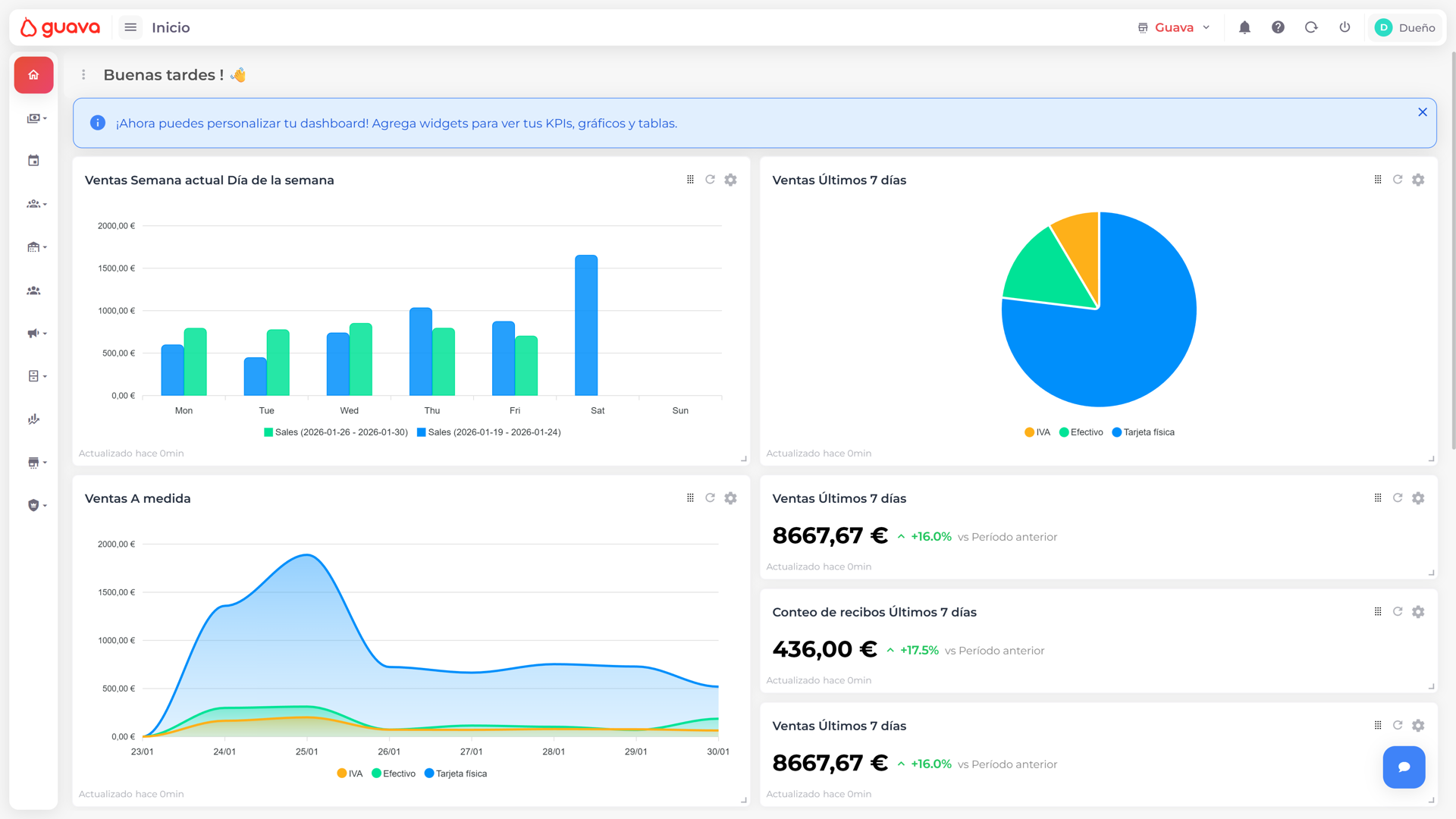Open the Dueño user profile button
The width and height of the screenshot is (1456, 819).
(1405, 28)
